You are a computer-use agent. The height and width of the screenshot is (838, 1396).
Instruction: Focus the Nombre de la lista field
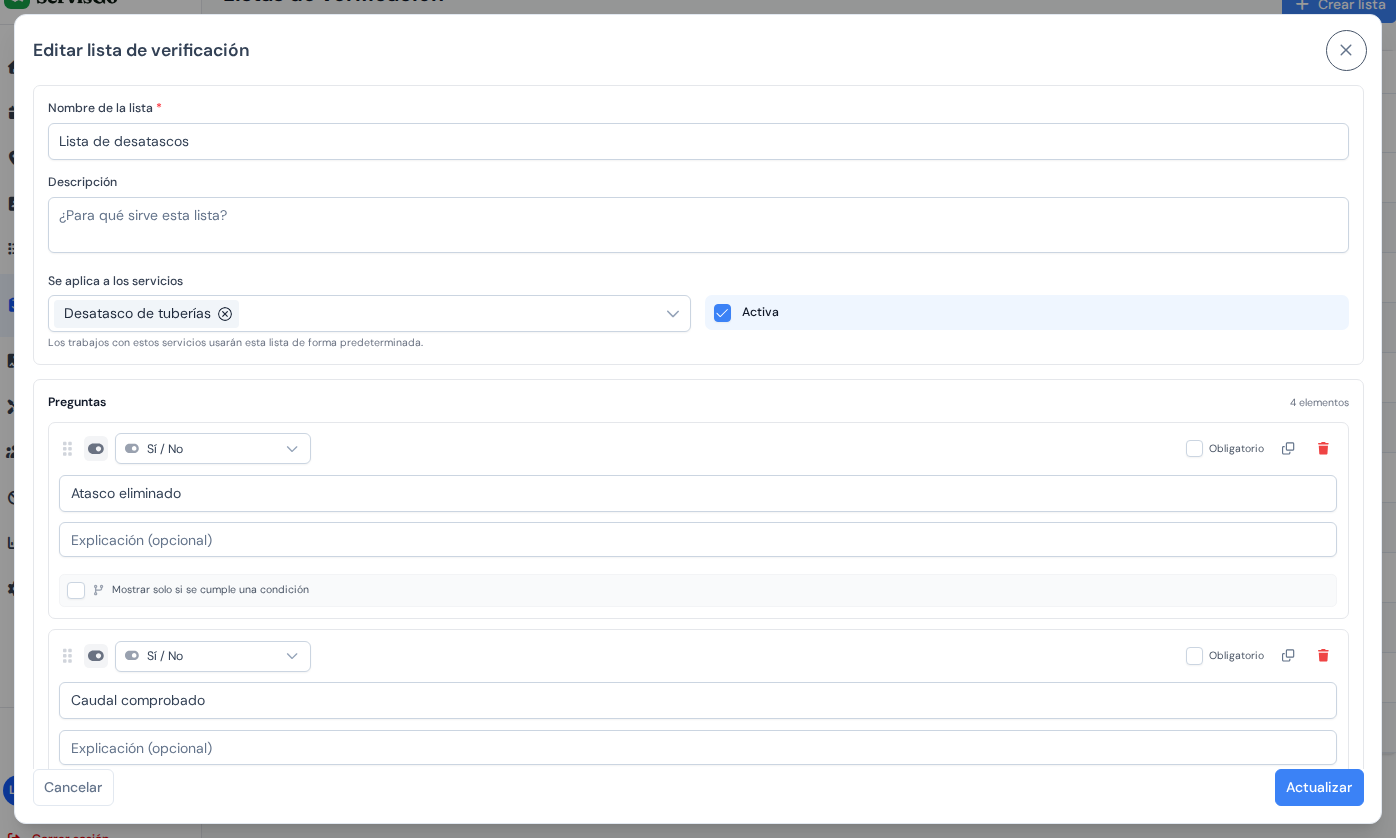[x=698, y=142]
